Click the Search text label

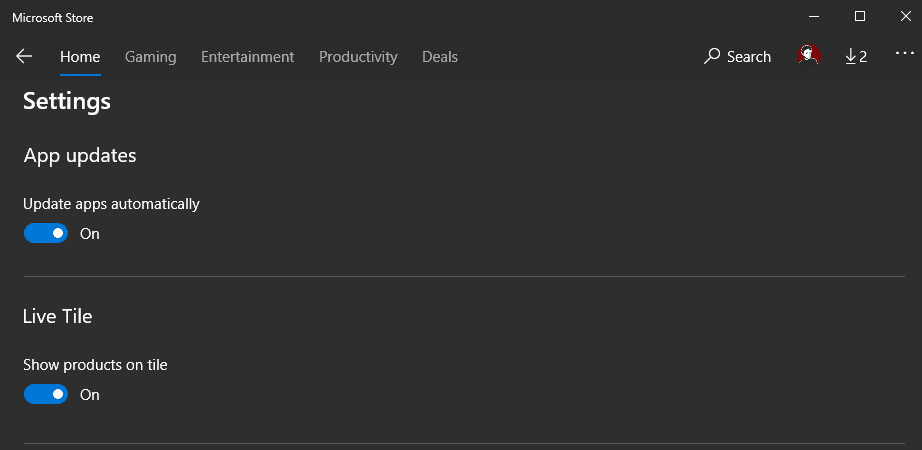coord(749,57)
